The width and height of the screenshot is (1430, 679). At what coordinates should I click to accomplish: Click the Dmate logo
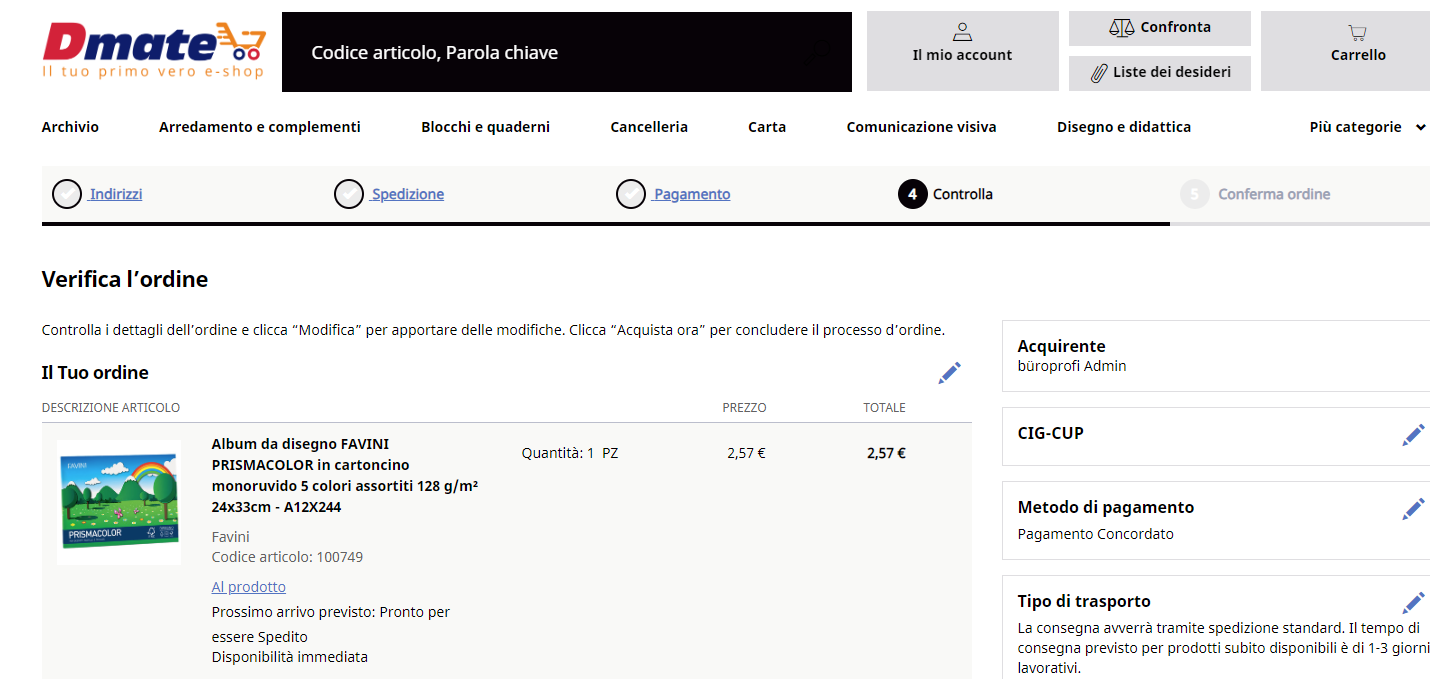click(x=155, y=51)
